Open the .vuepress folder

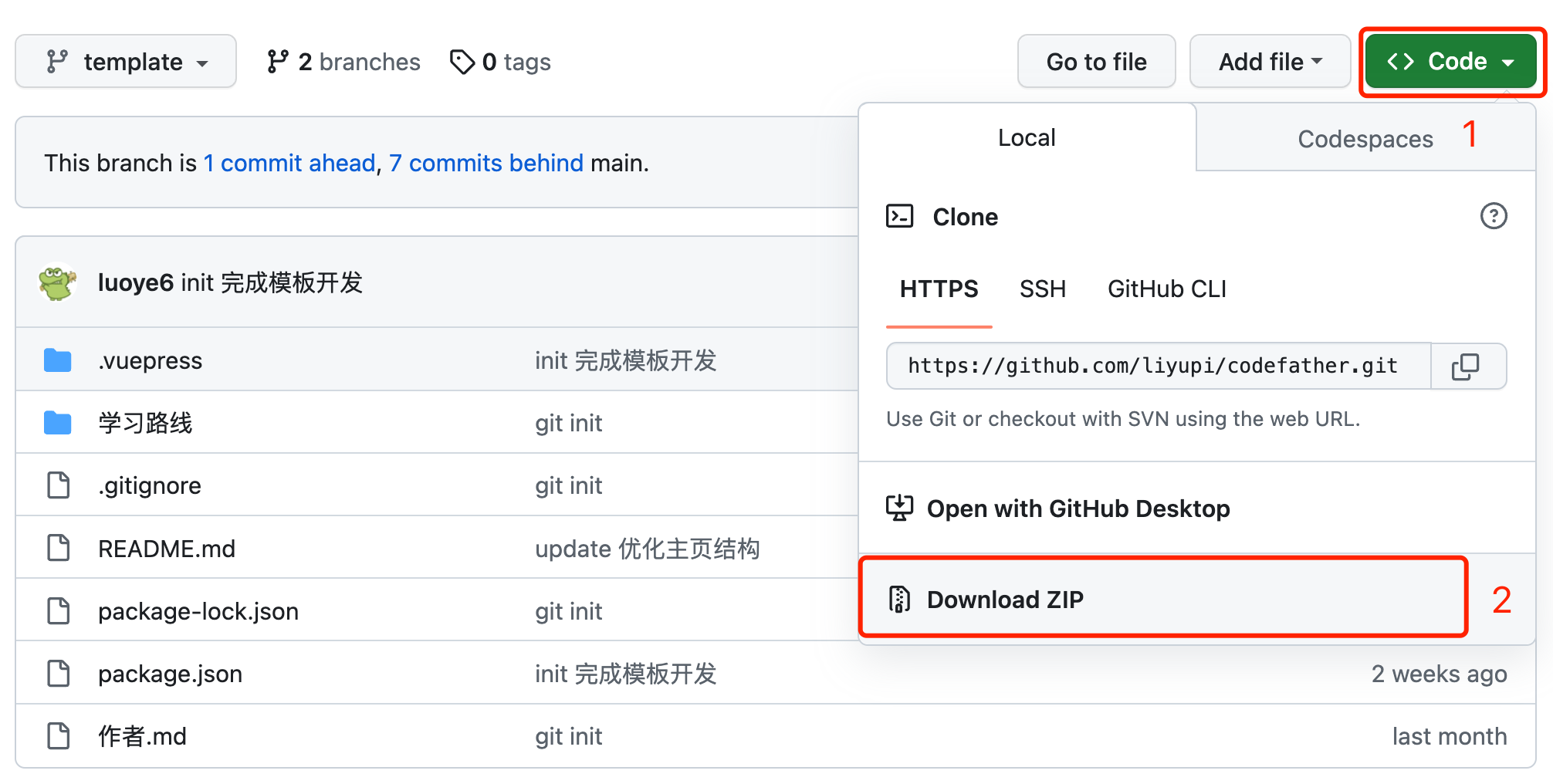click(150, 360)
